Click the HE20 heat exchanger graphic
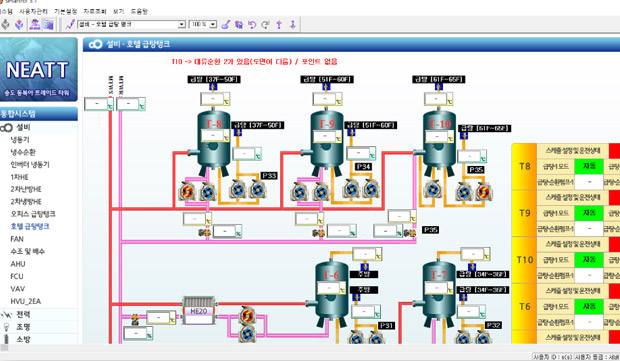This screenshot has height=361, width=620. [199, 311]
